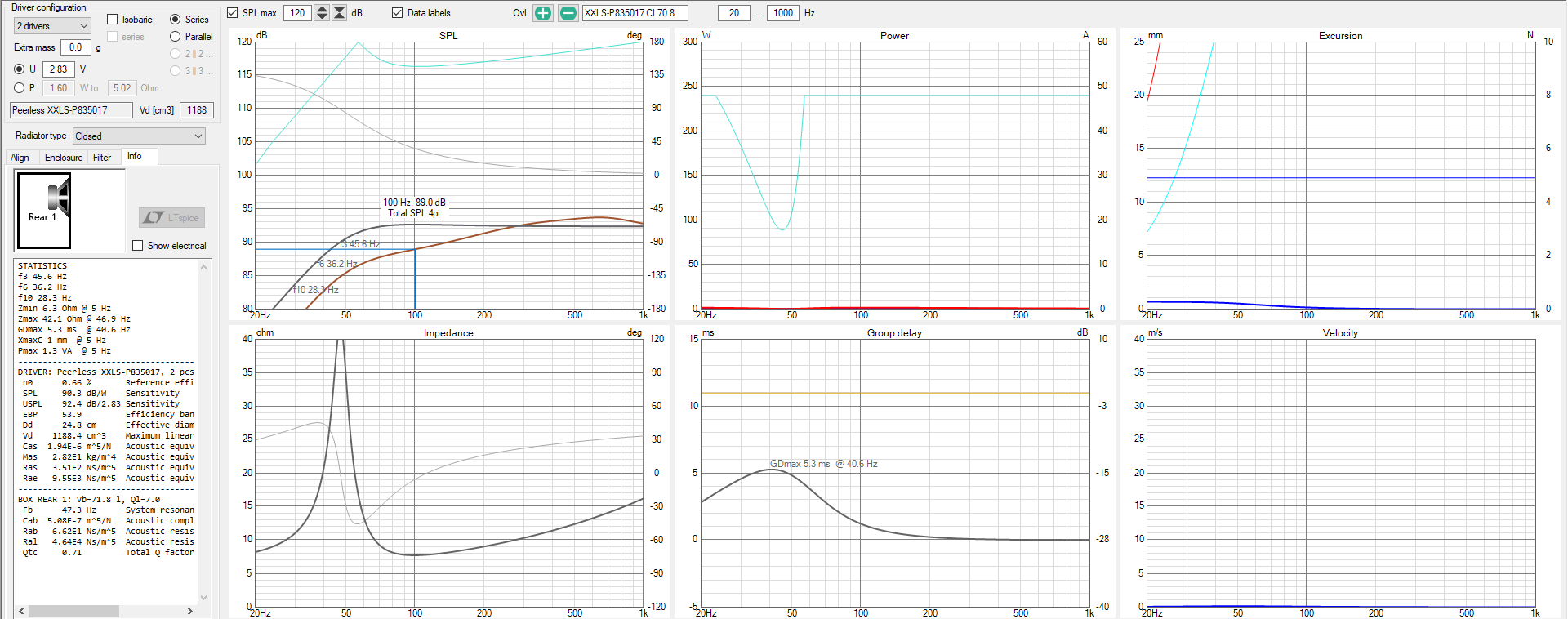This screenshot has height=619, width=1568.
Task: Select the Parallel wiring radio button
Action: click(176, 37)
